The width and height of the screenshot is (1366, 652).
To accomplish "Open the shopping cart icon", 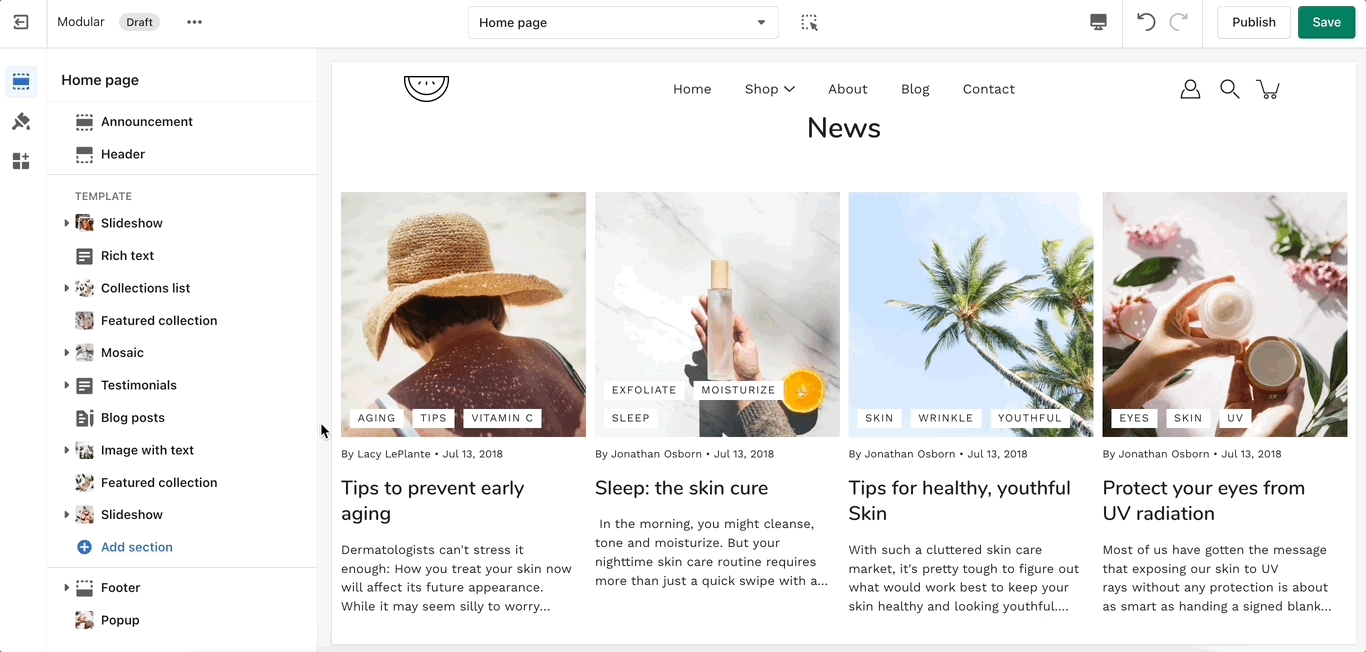I will (1268, 89).
